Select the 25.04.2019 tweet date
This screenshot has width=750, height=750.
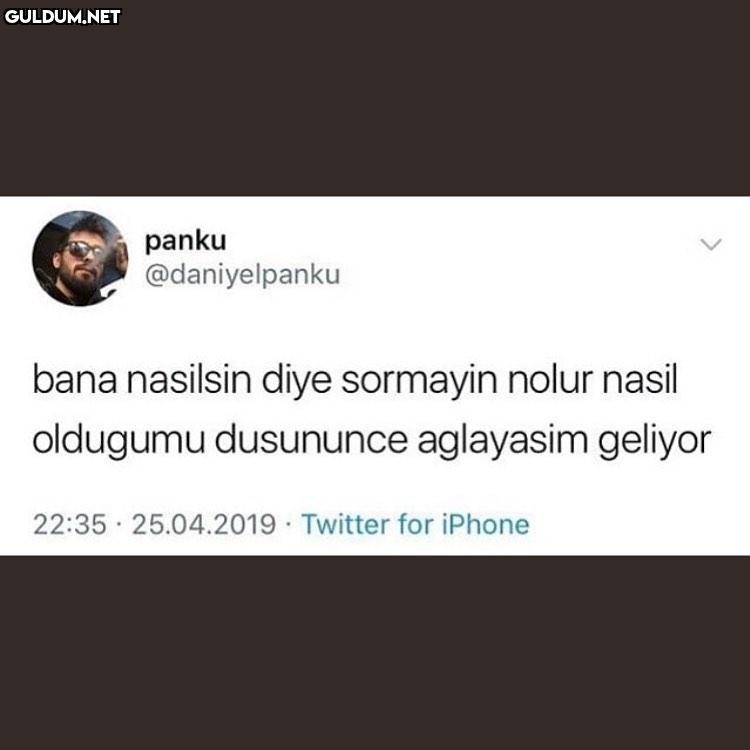(x=204, y=524)
